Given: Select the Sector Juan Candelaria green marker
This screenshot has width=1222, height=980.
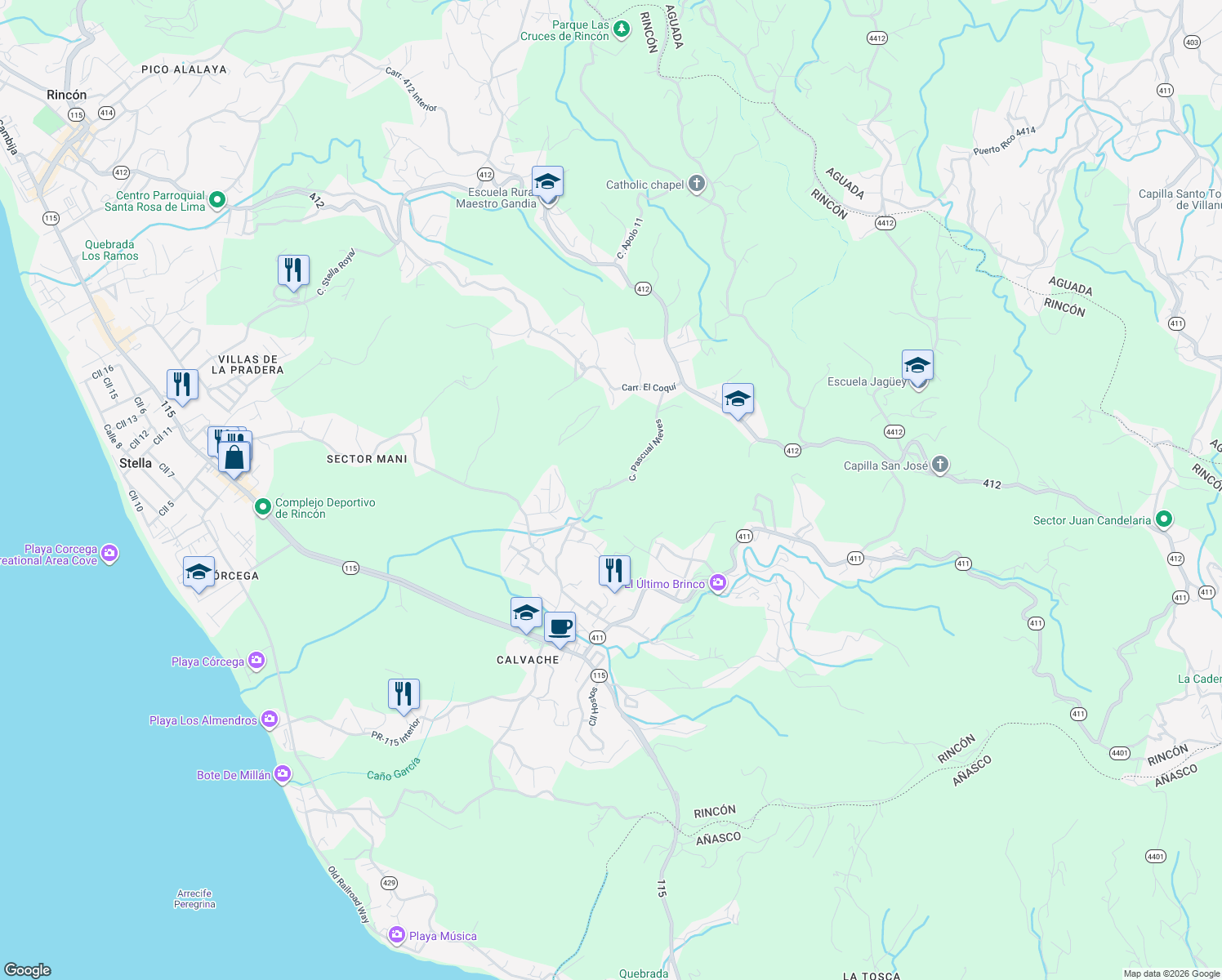Looking at the screenshot, I should click(x=1165, y=519).
